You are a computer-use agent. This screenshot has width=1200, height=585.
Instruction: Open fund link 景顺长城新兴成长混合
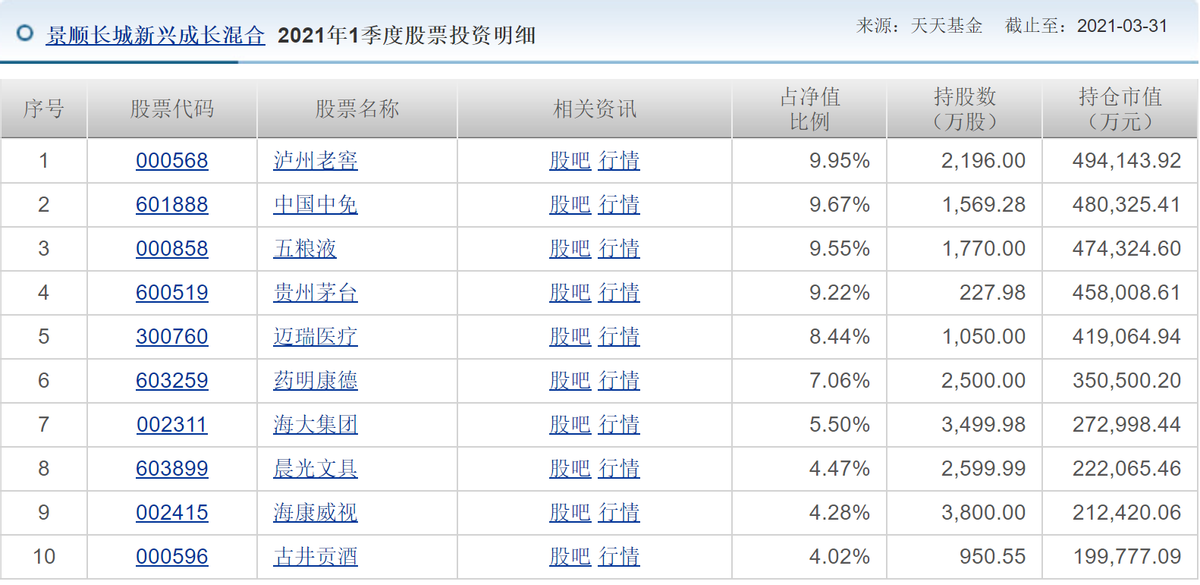[x=156, y=35]
